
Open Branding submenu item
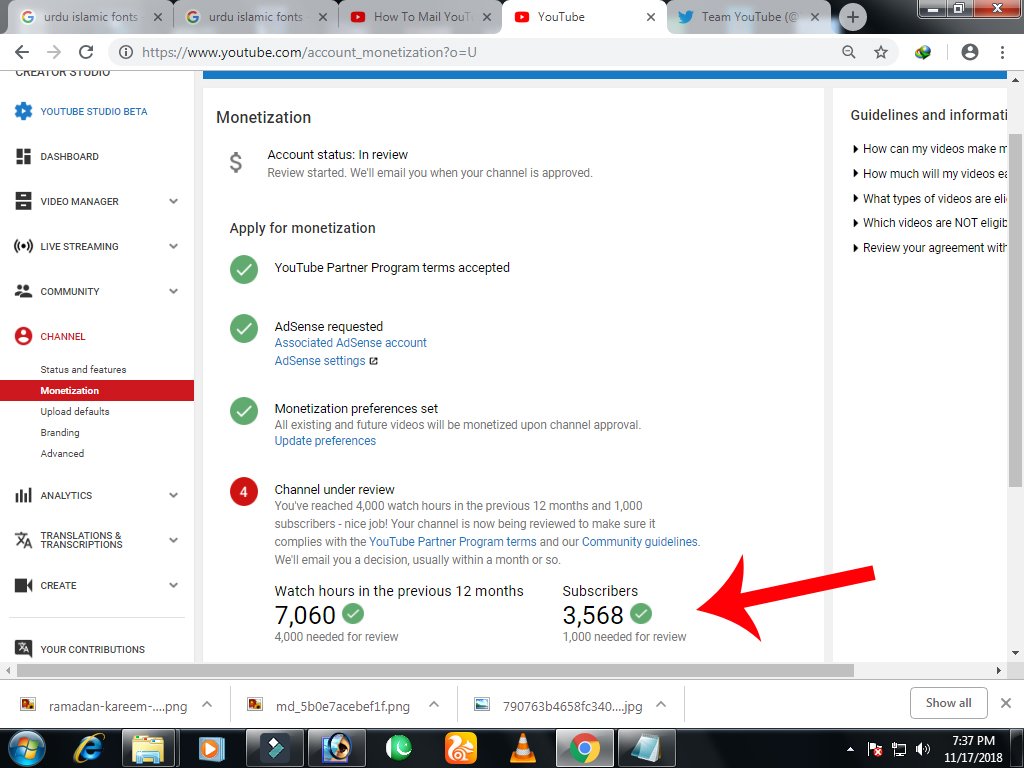(x=59, y=432)
